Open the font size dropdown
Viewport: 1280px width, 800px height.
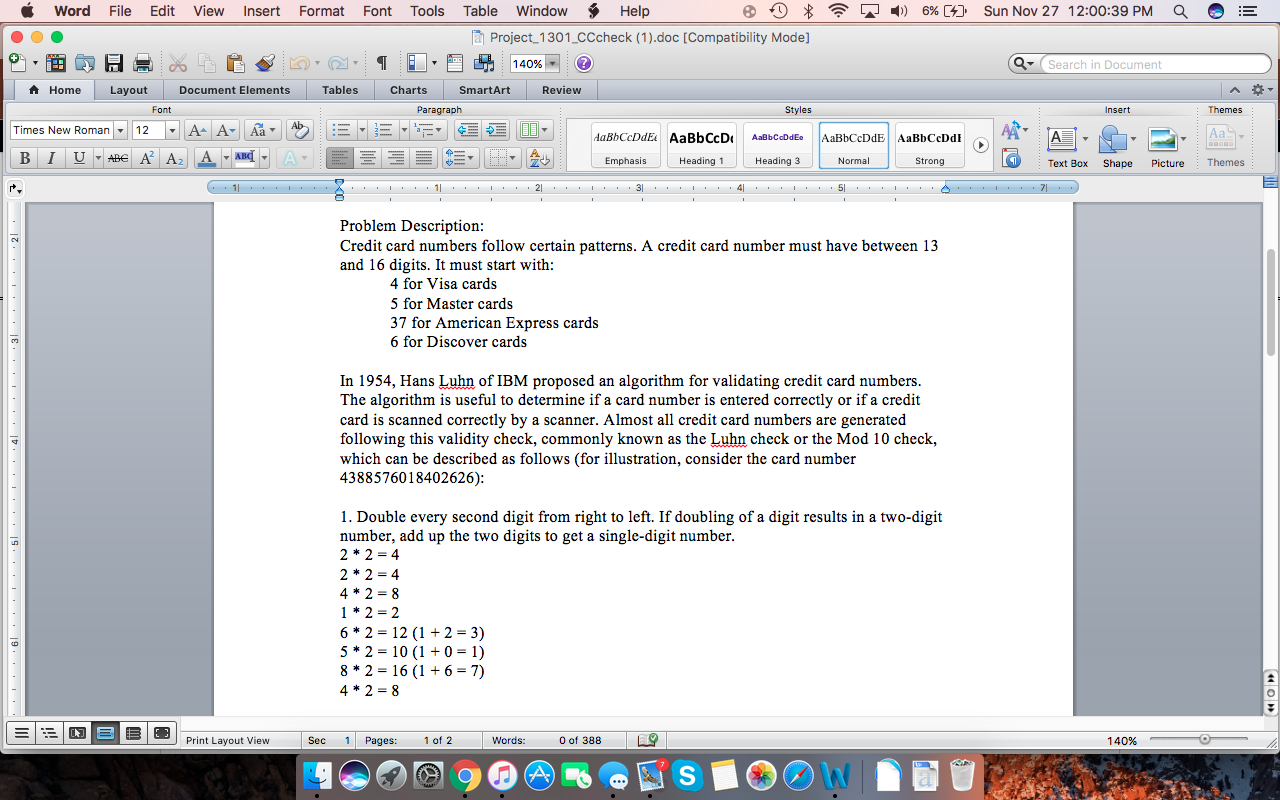tap(172, 129)
